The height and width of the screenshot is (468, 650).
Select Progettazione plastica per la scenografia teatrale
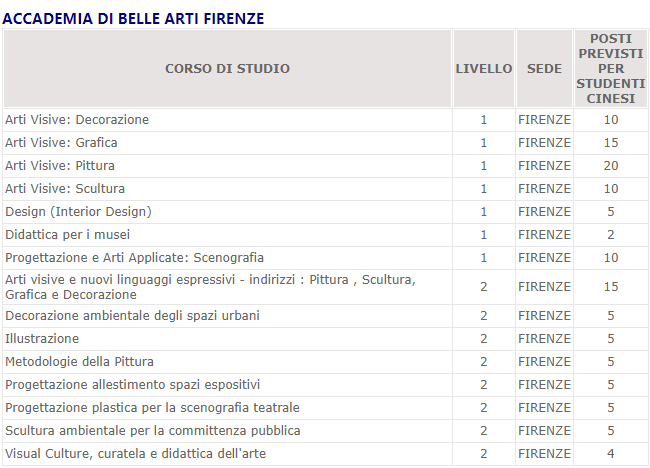pyautogui.click(x=152, y=408)
